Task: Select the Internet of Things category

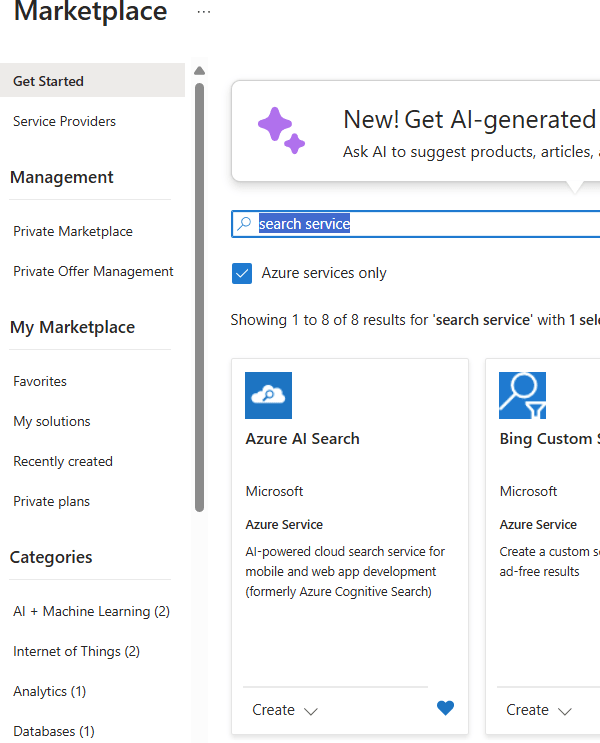Action: point(76,651)
